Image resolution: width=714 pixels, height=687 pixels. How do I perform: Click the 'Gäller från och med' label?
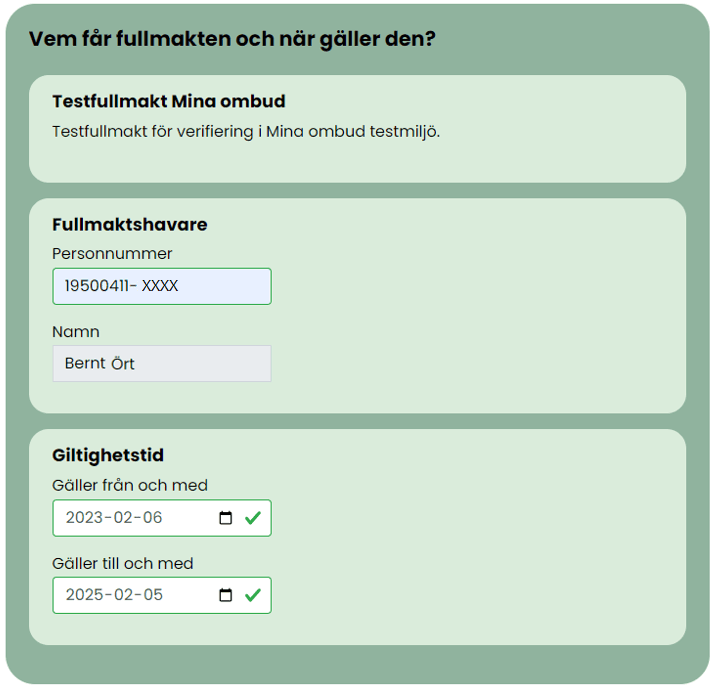point(130,486)
